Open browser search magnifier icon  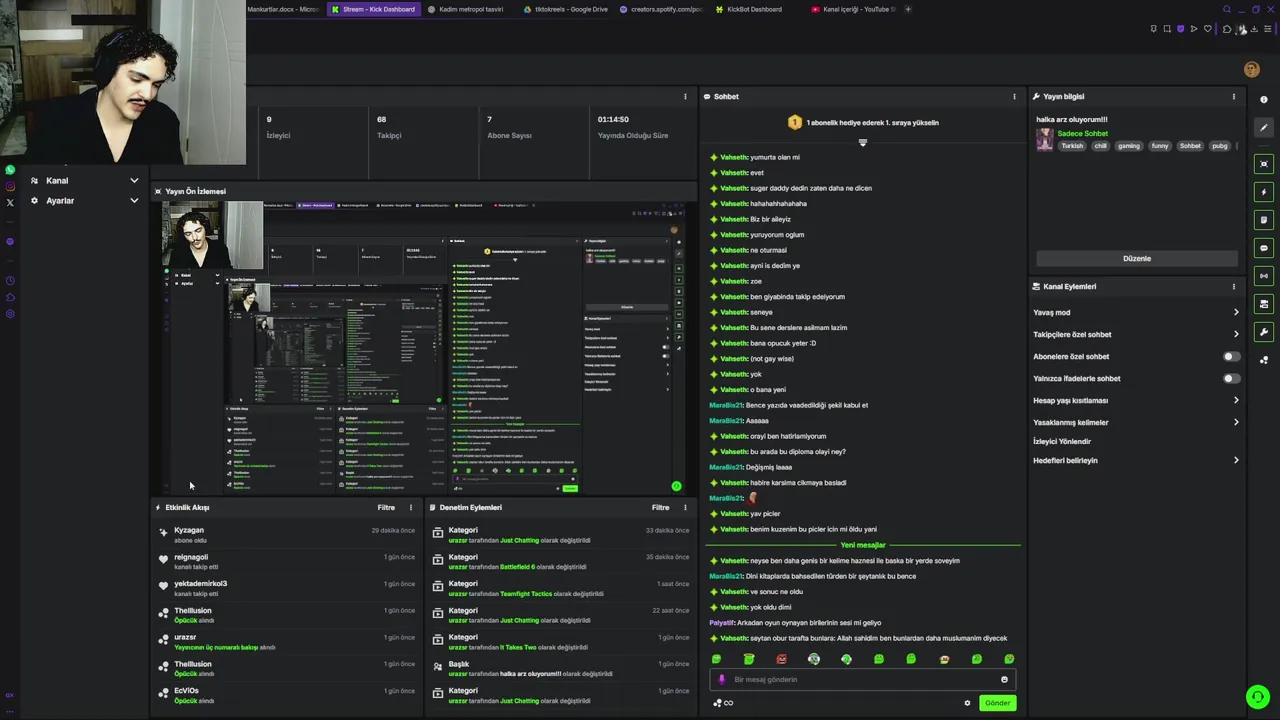[x=1227, y=10]
